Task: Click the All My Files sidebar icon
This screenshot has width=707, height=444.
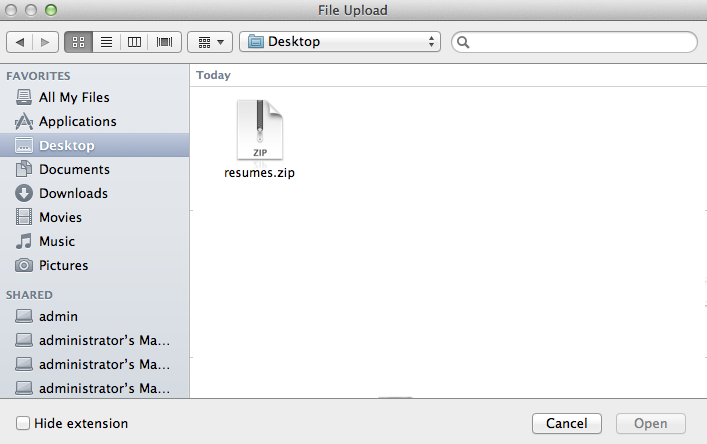Action: [24, 97]
